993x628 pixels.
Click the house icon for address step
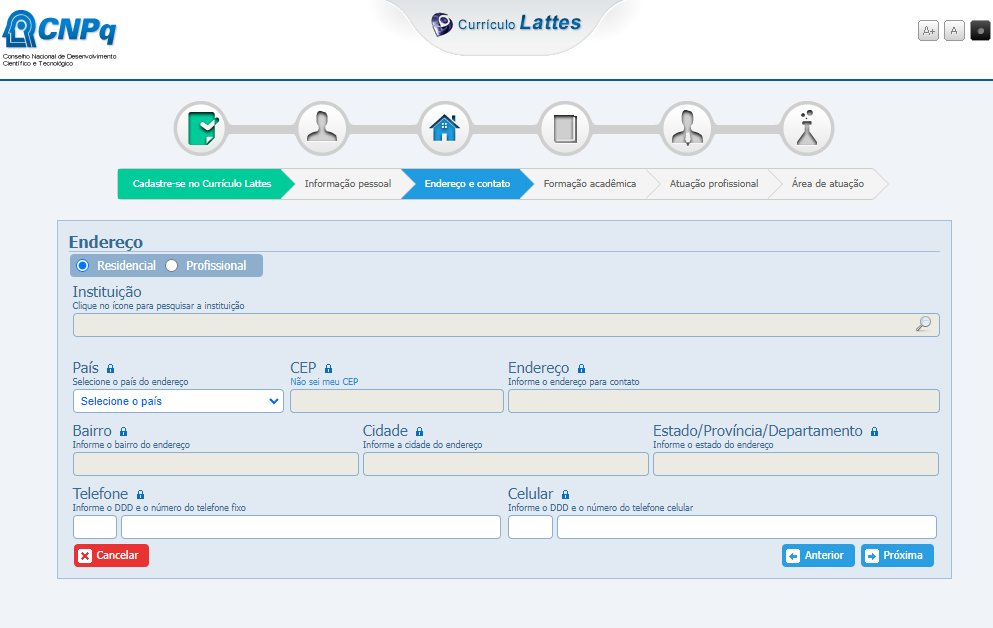coord(443,129)
